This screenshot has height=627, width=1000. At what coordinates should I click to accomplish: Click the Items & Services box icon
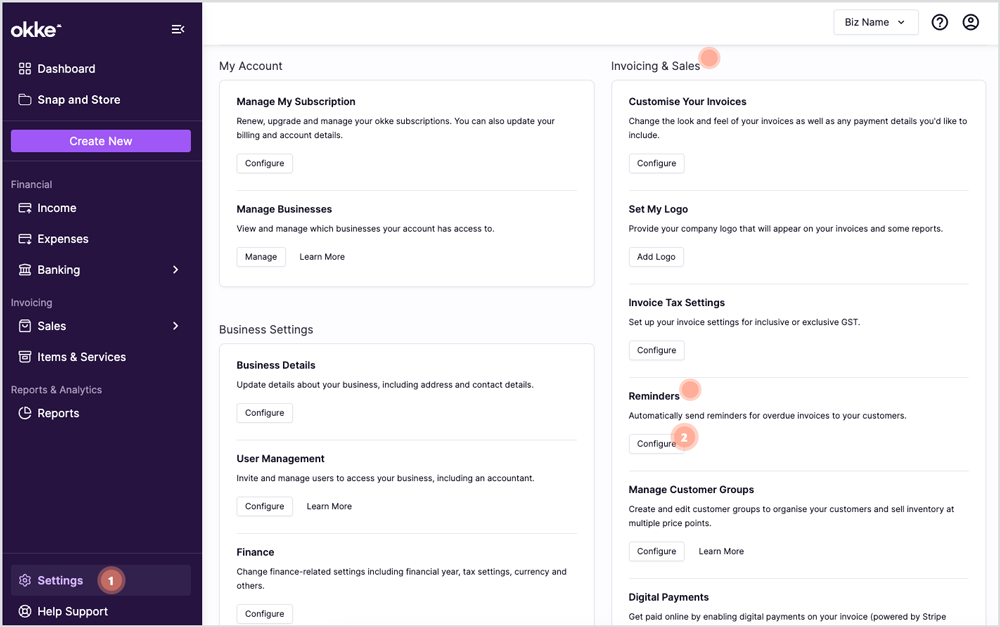25,357
